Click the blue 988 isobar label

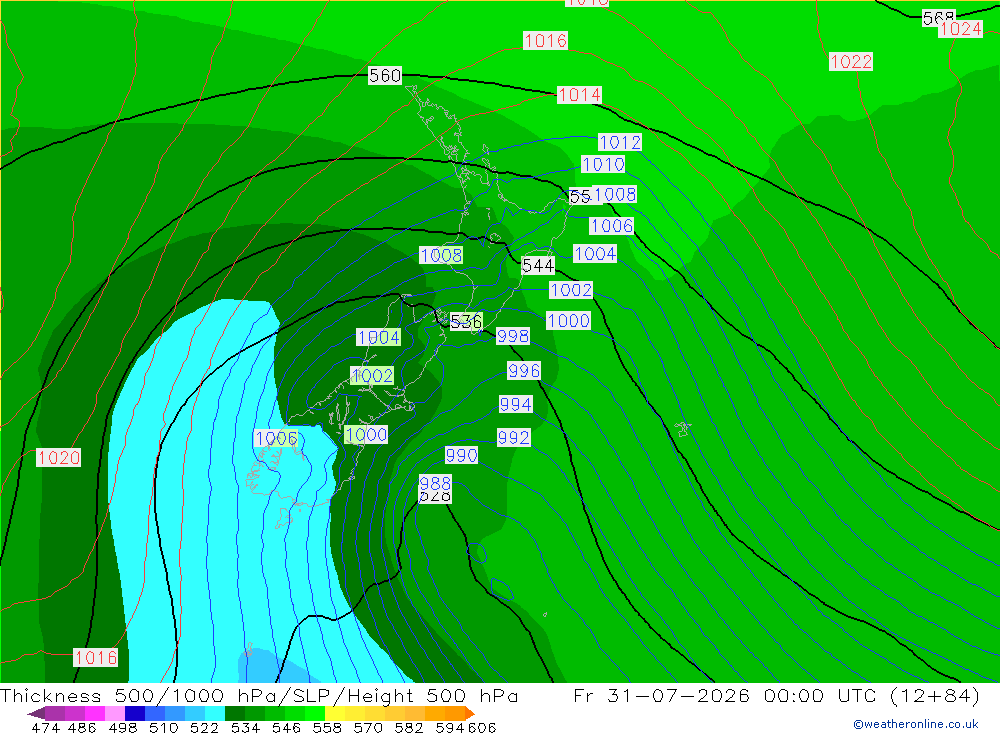435,483
